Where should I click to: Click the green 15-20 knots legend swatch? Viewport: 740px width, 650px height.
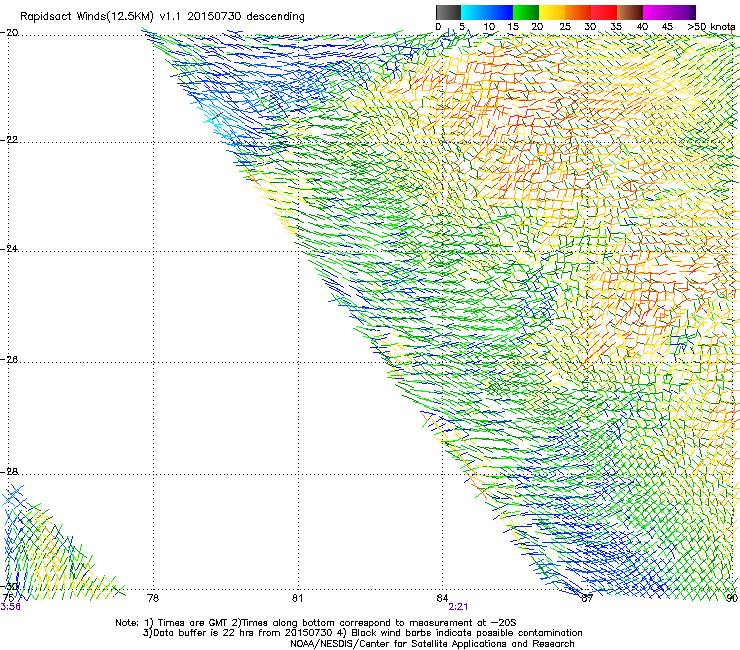pos(526,12)
